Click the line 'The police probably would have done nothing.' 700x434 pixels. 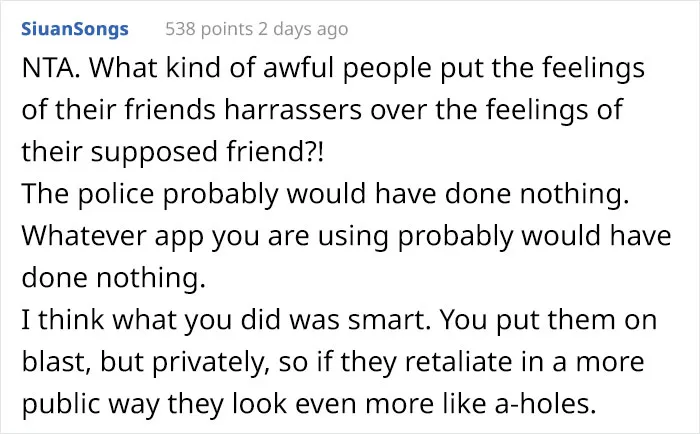pos(325,194)
